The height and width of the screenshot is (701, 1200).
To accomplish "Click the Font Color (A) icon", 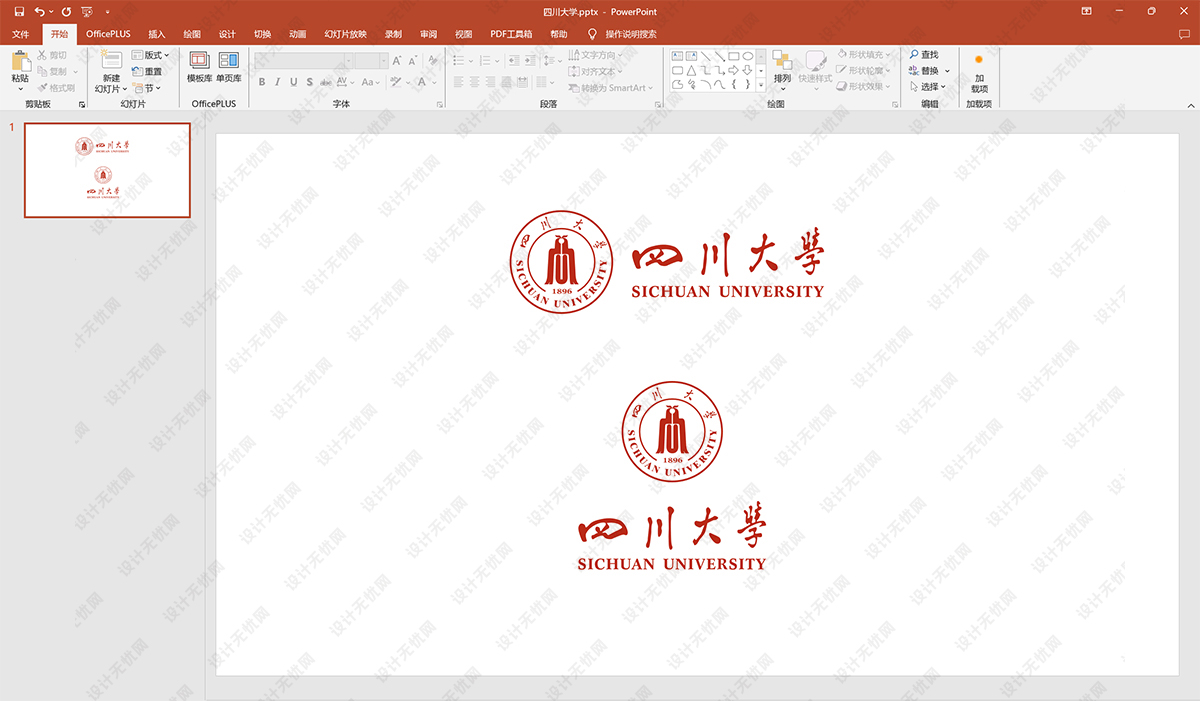I will (421, 82).
